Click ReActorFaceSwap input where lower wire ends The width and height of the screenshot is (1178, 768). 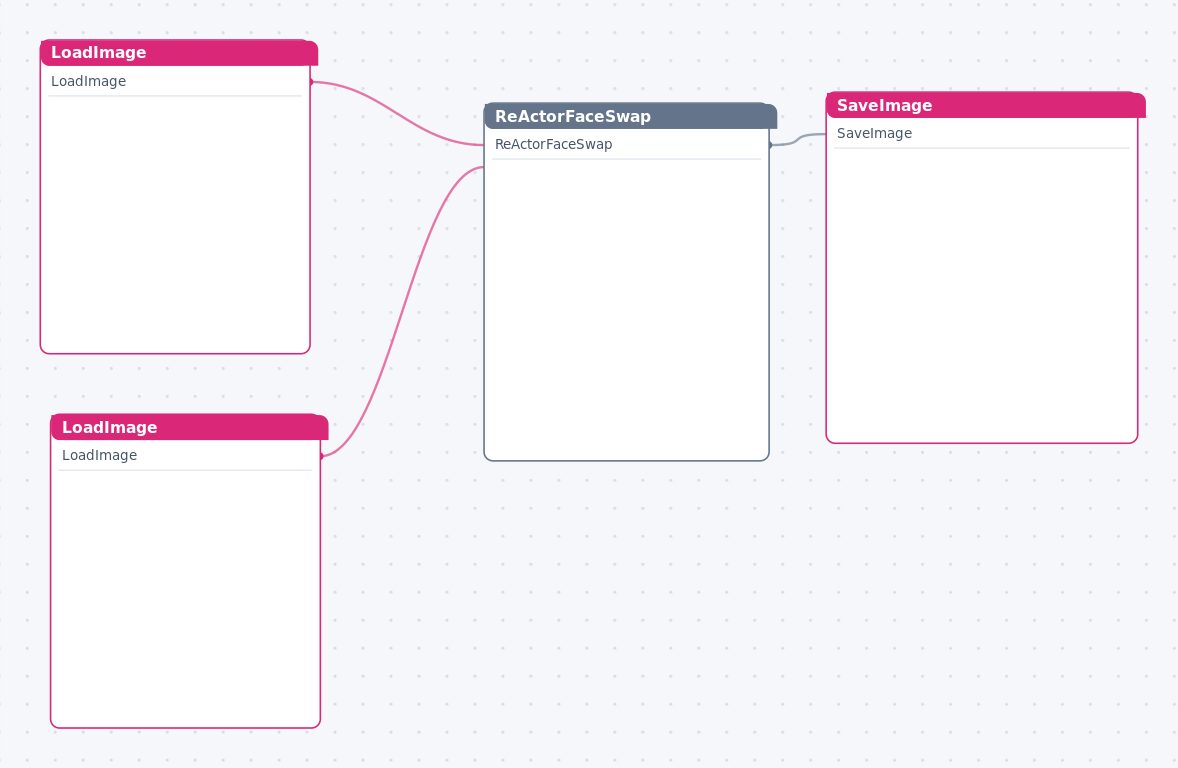tap(485, 167)
